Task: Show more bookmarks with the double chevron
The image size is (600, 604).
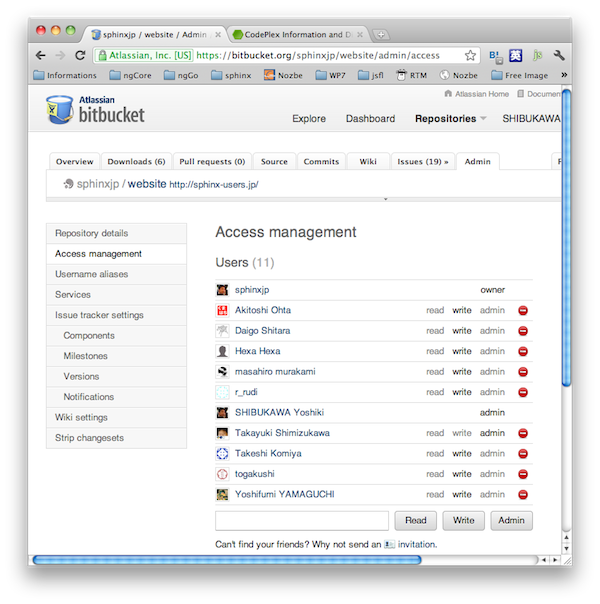Action: point(564,75)
